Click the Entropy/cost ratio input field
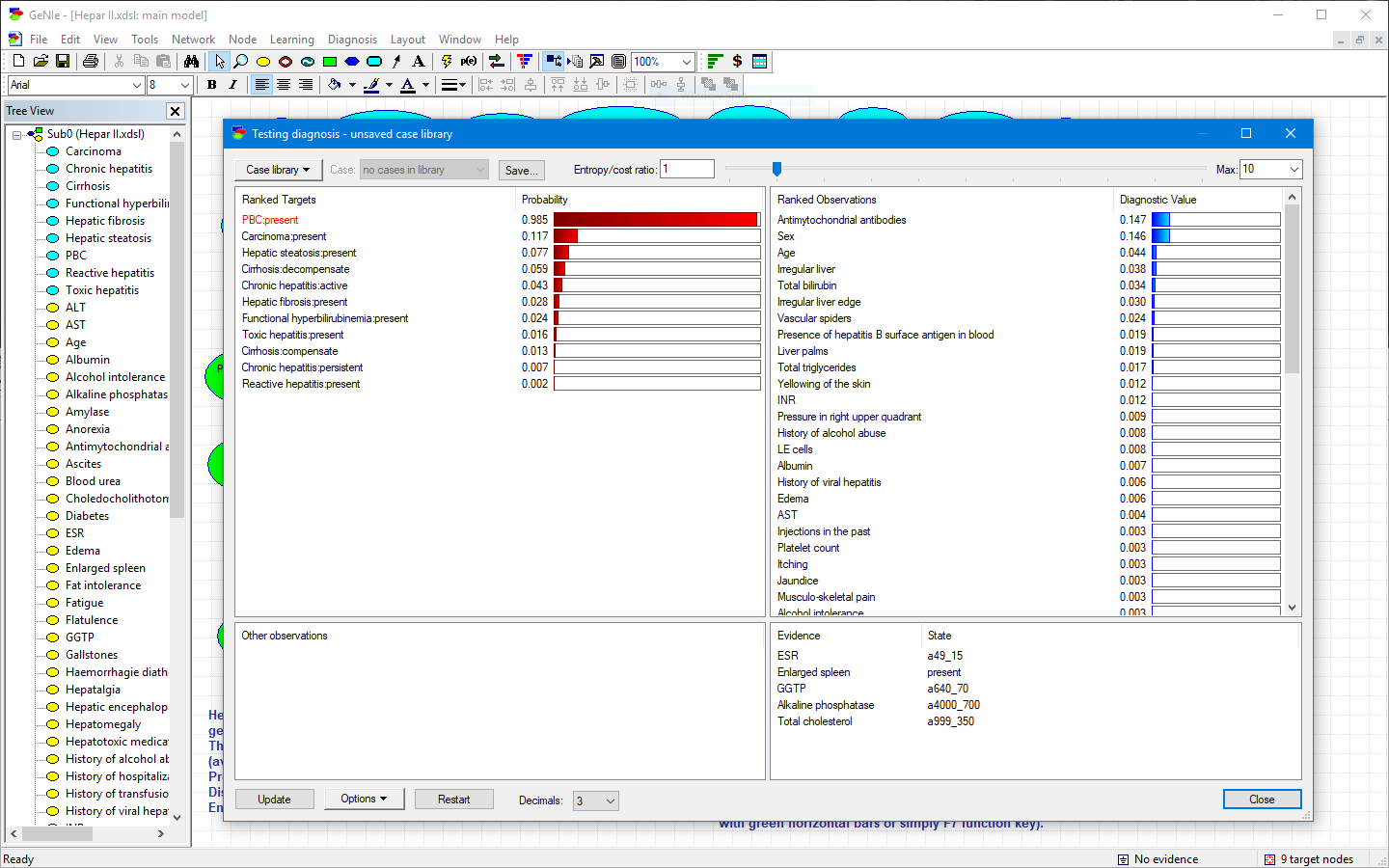Viewport: 1389px width, 868px height. point(686,168)
